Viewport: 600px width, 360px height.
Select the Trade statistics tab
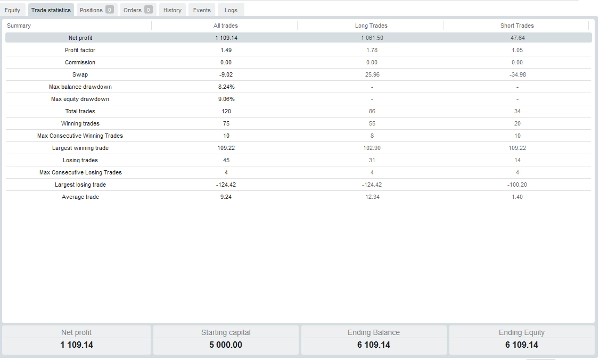point(51,10)
